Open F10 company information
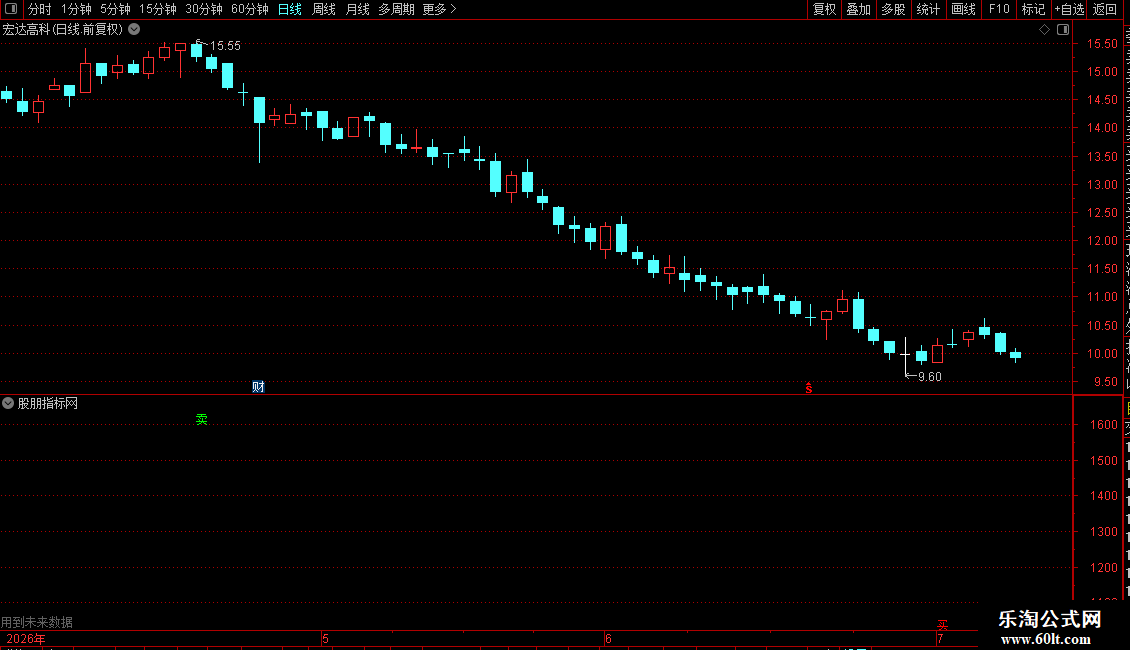Image resolution: width=1130 pixels, height=650 pixels. (999, 9)
